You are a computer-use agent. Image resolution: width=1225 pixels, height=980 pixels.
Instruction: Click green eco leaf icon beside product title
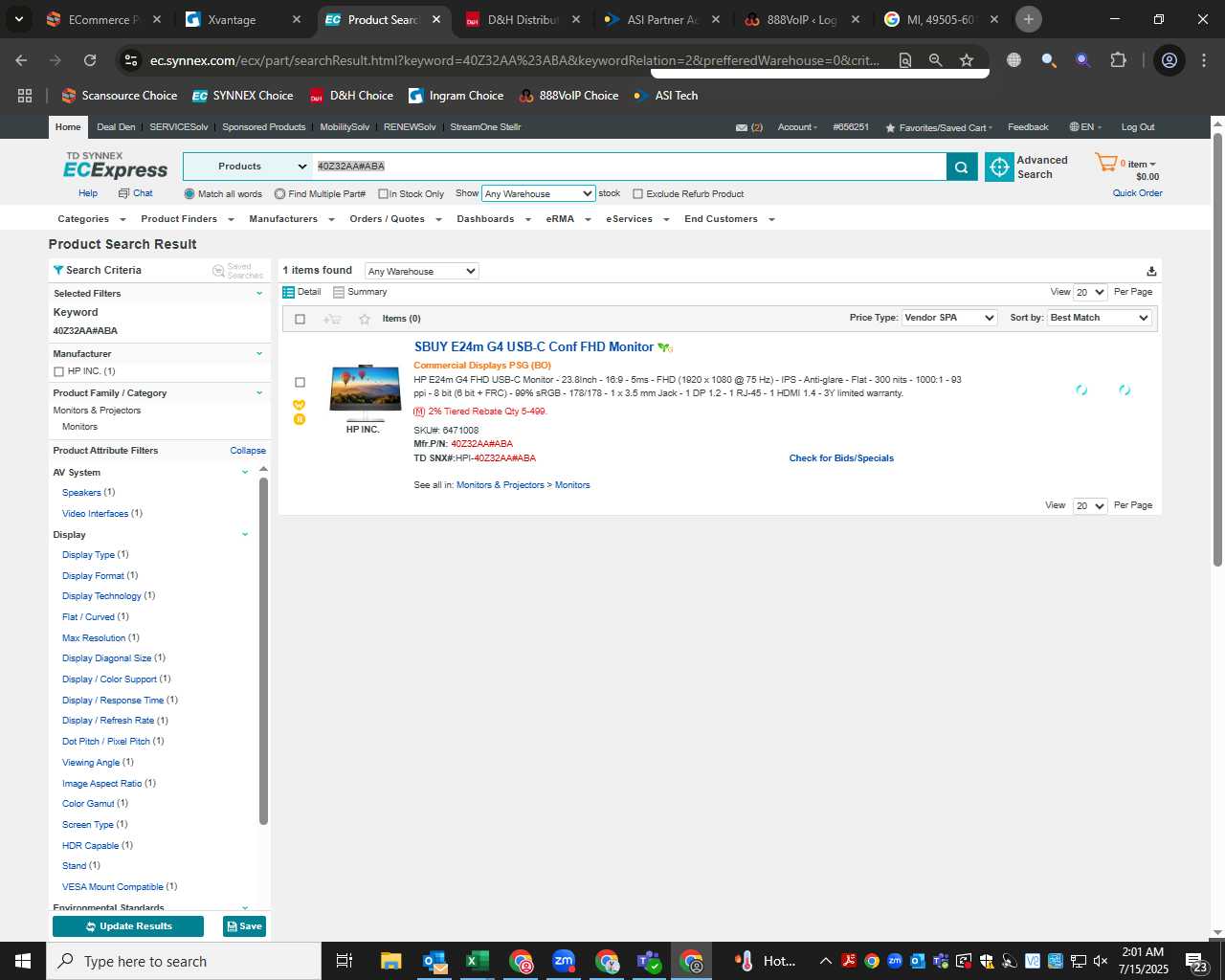coord(665,347)
